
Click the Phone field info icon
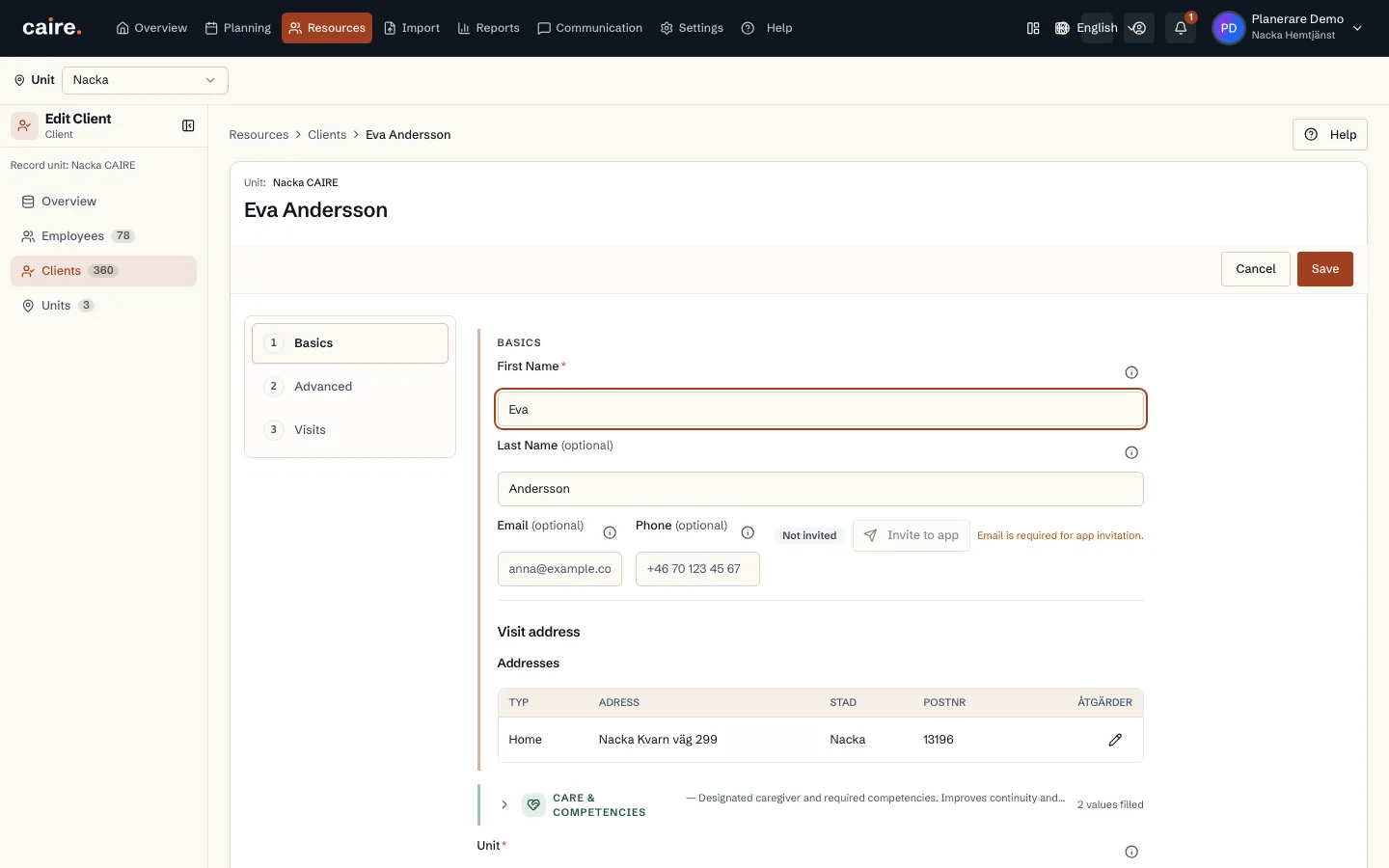click(x=748, y=532)
